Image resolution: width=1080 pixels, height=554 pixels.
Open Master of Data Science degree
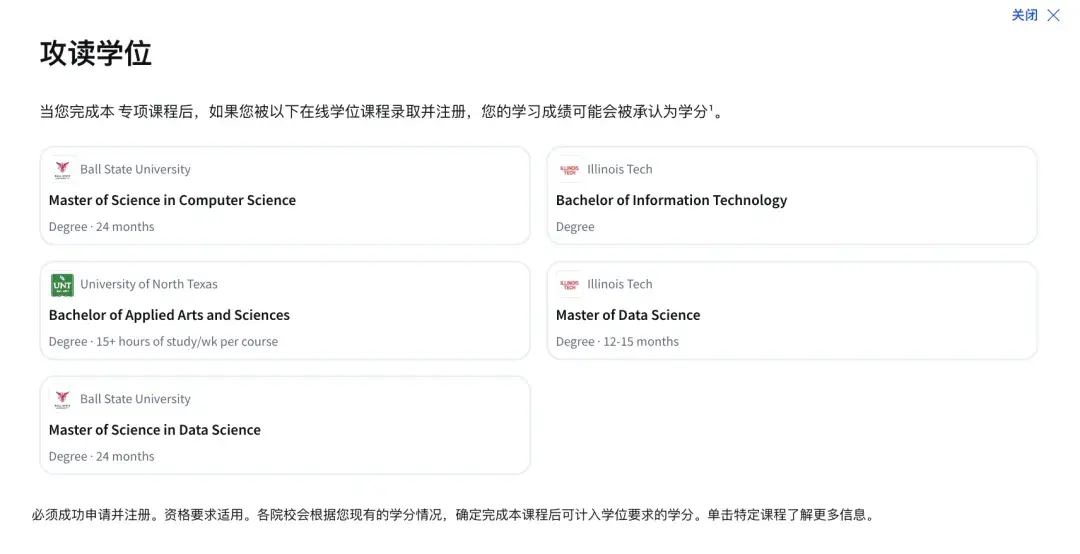point(628,315)
